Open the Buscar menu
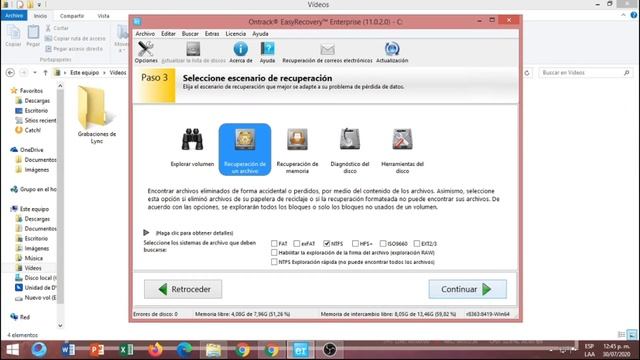The image size is (640, 360). [x=190, y=34]
